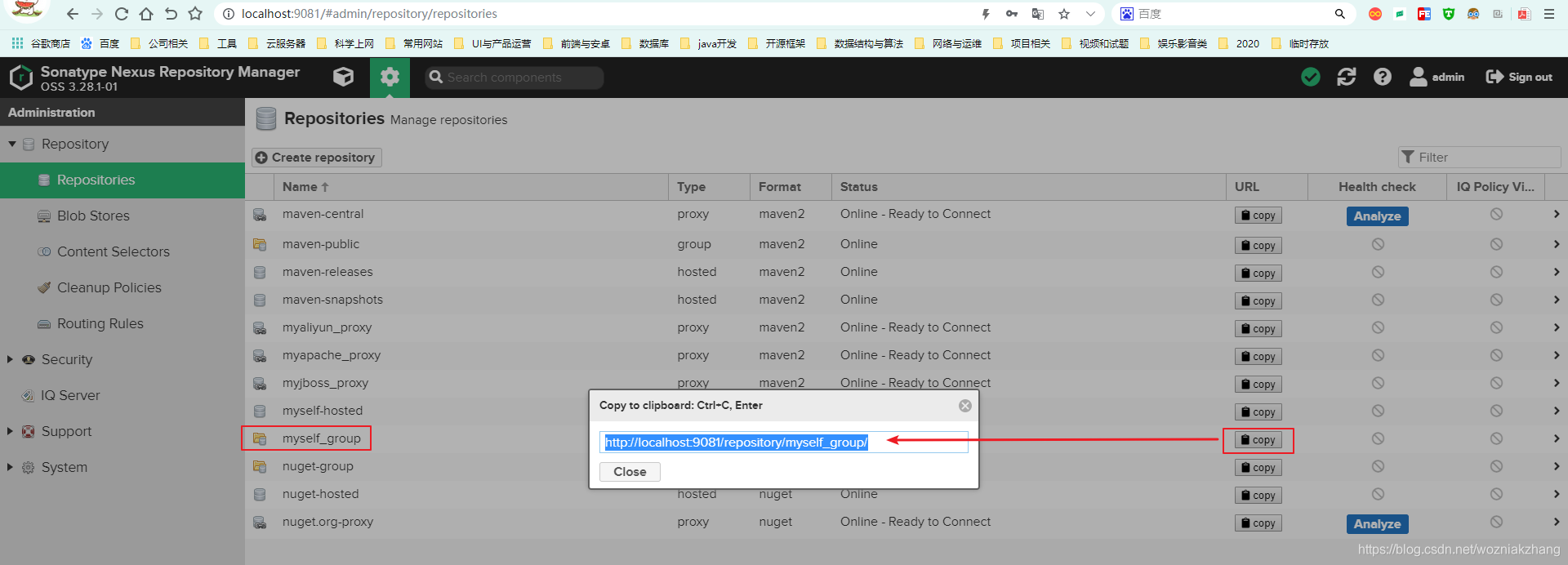The image size is (1568, 565).
Task: Sort by the Type column header
Action: [x=709, y=186]
